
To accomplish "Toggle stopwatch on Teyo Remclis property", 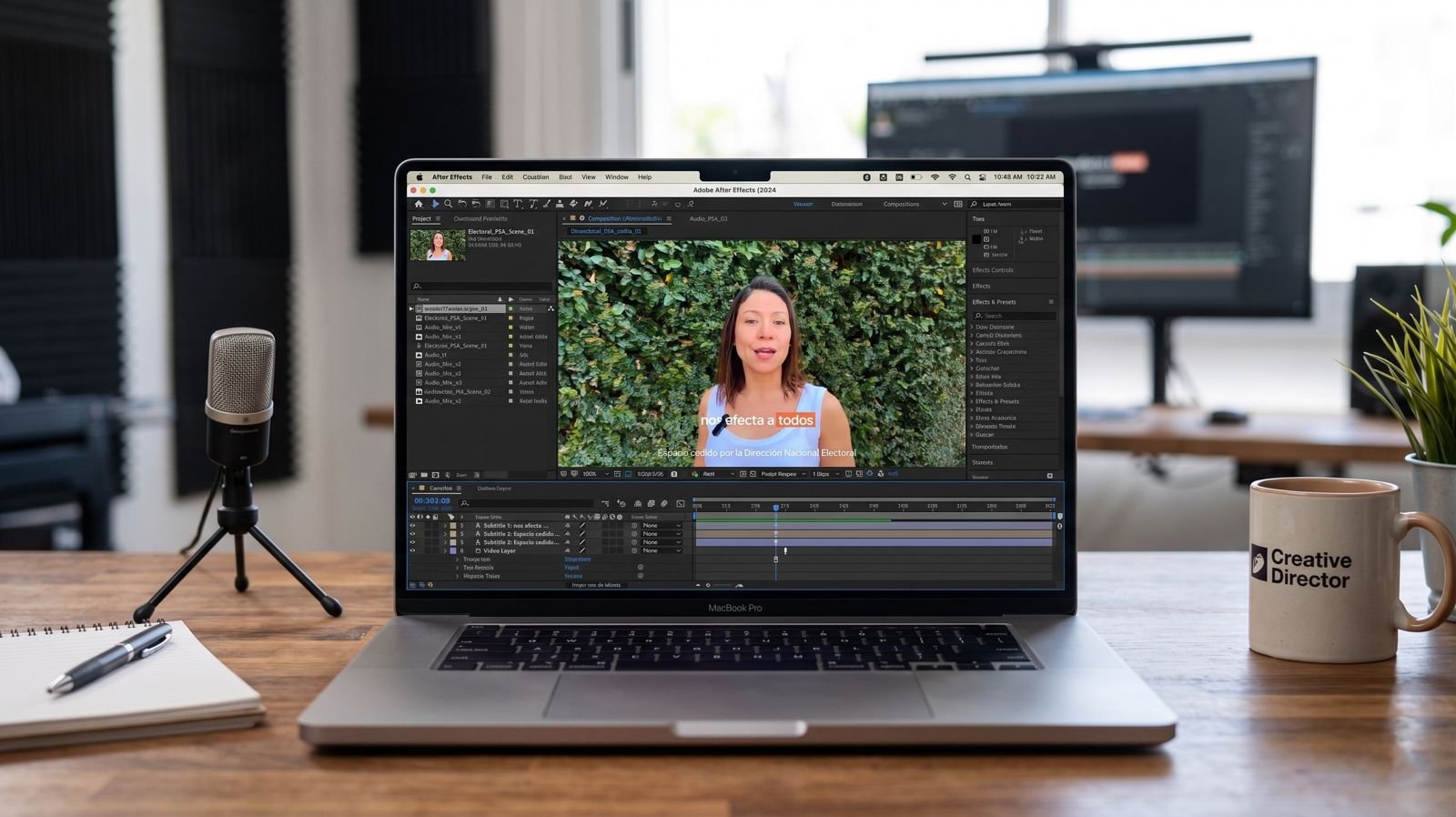I will 641,567.
